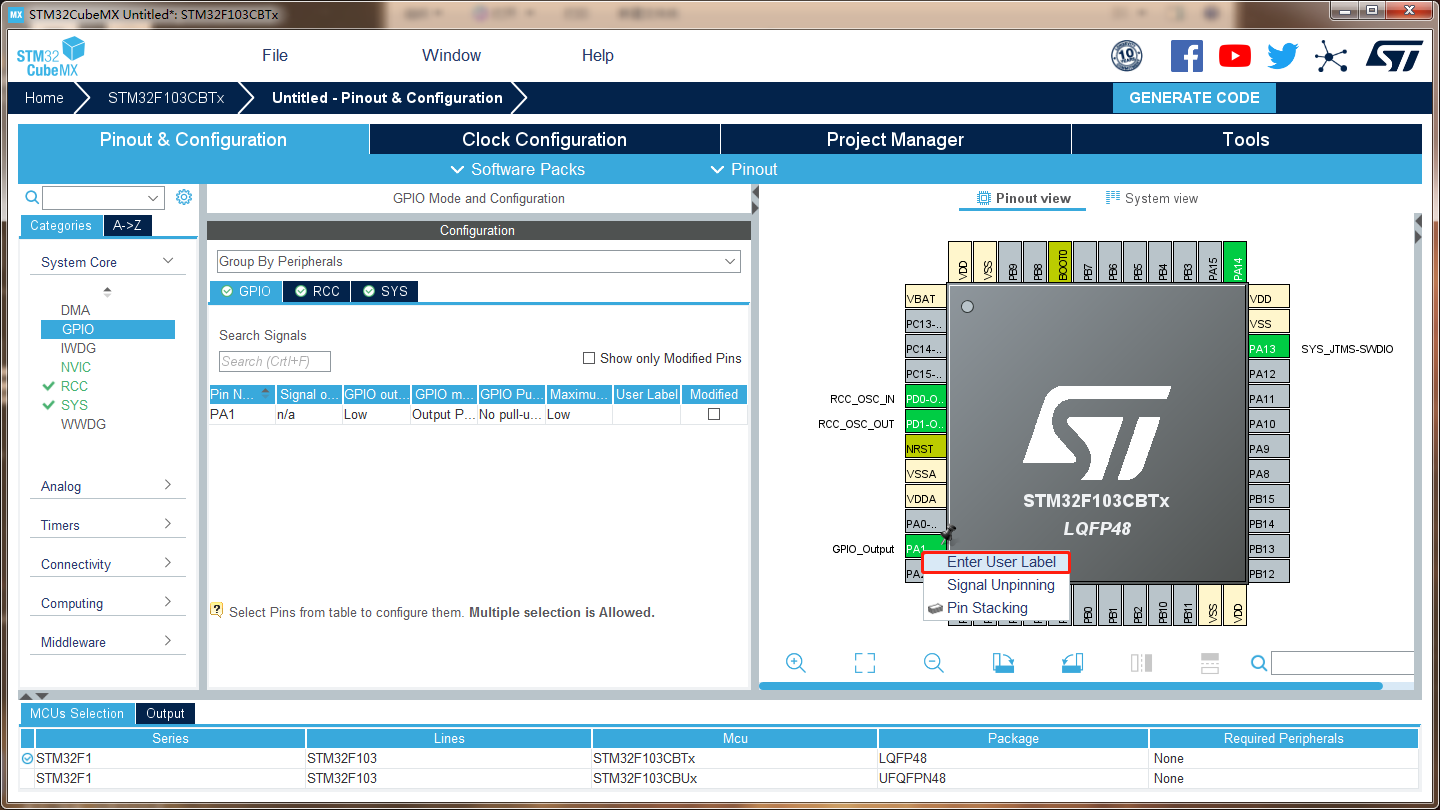Viewport: 1440px width, 810px height.
Task: Toggle Modified checkbox for PA1 row
Action: click(x=714, y=414)
